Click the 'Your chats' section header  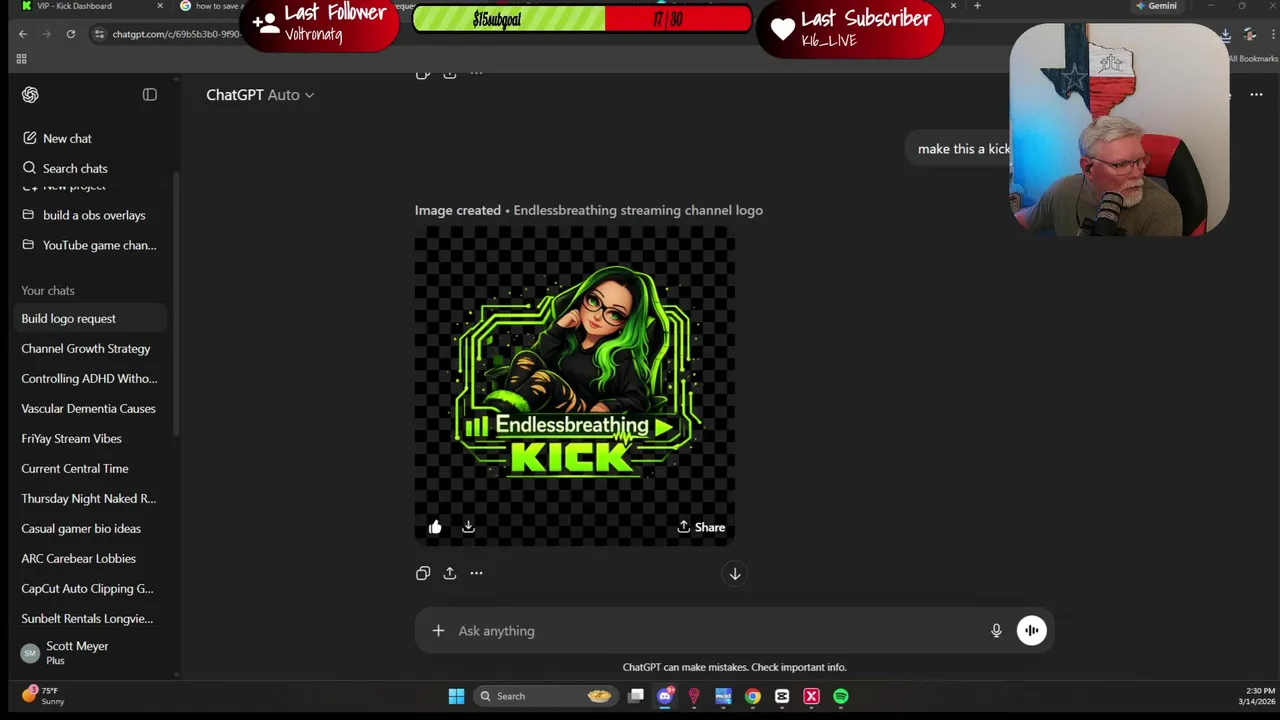(48, 290)
